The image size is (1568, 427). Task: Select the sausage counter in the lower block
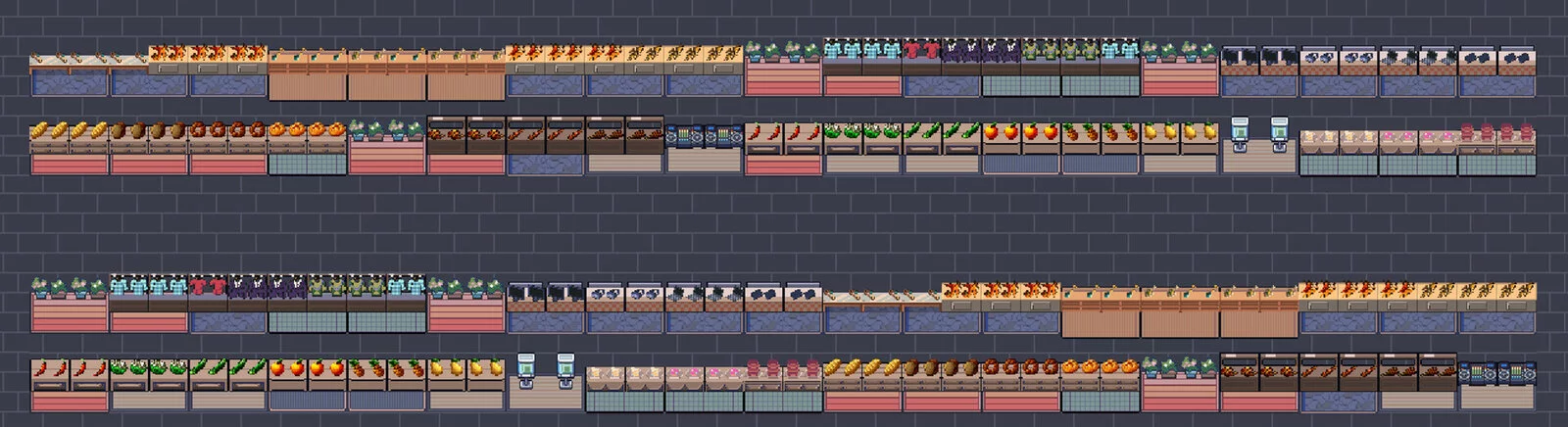(x=1339, y=383)
